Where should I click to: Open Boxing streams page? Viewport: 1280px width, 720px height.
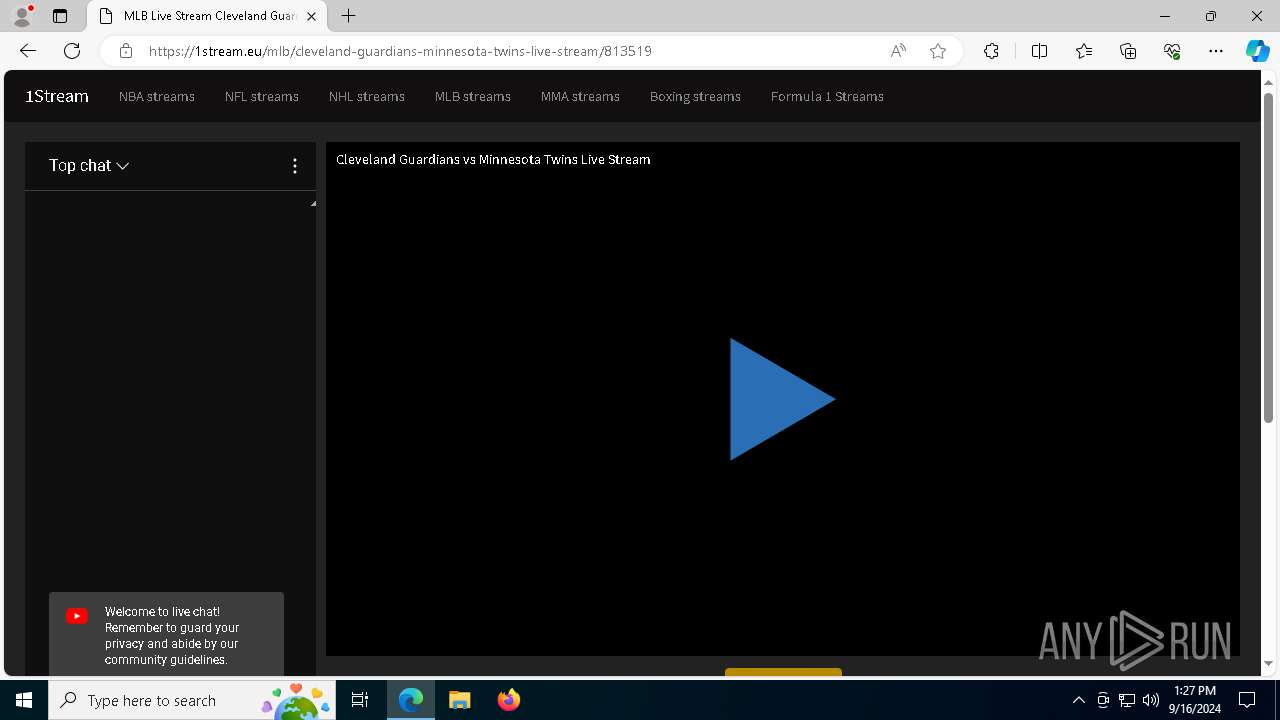tap(695, 97)
